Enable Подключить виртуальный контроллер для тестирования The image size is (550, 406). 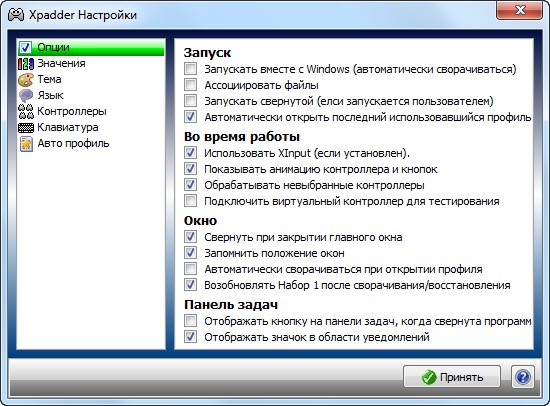coord(190,201)
